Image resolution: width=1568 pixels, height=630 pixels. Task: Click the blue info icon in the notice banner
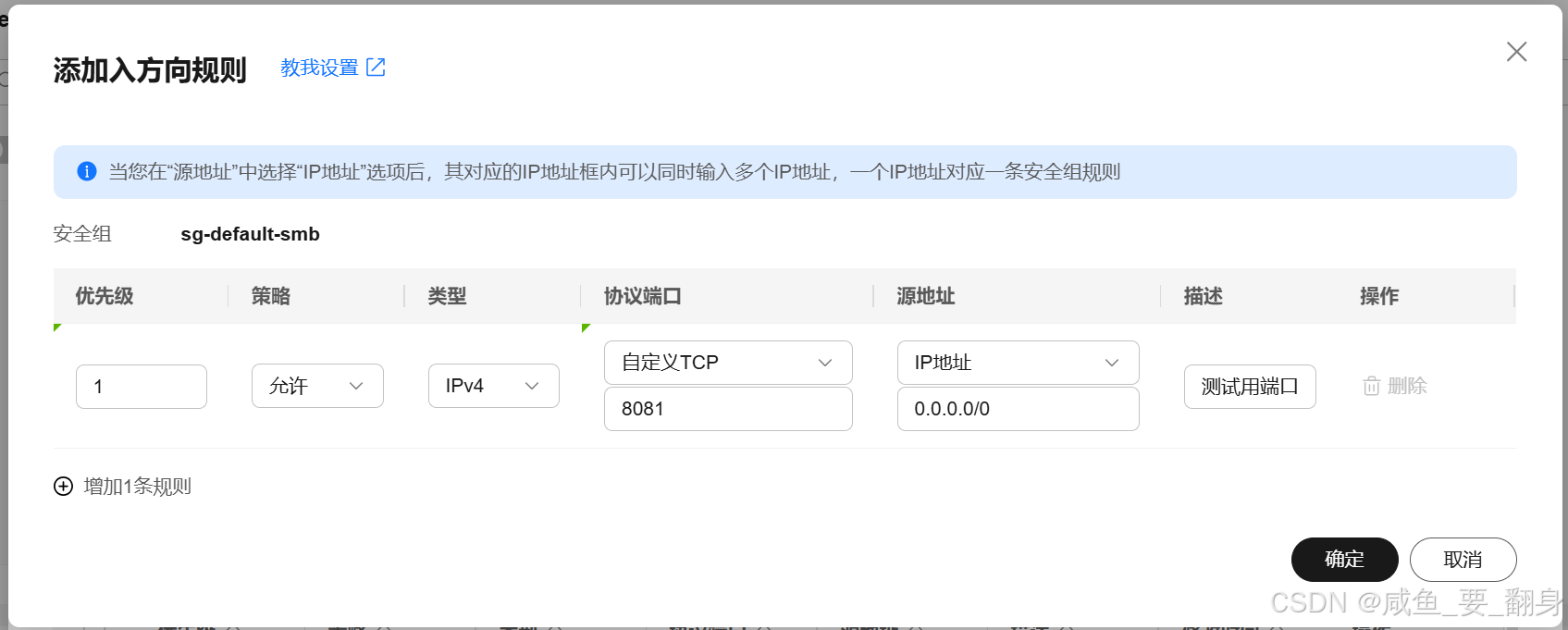(x=87, y=171)
